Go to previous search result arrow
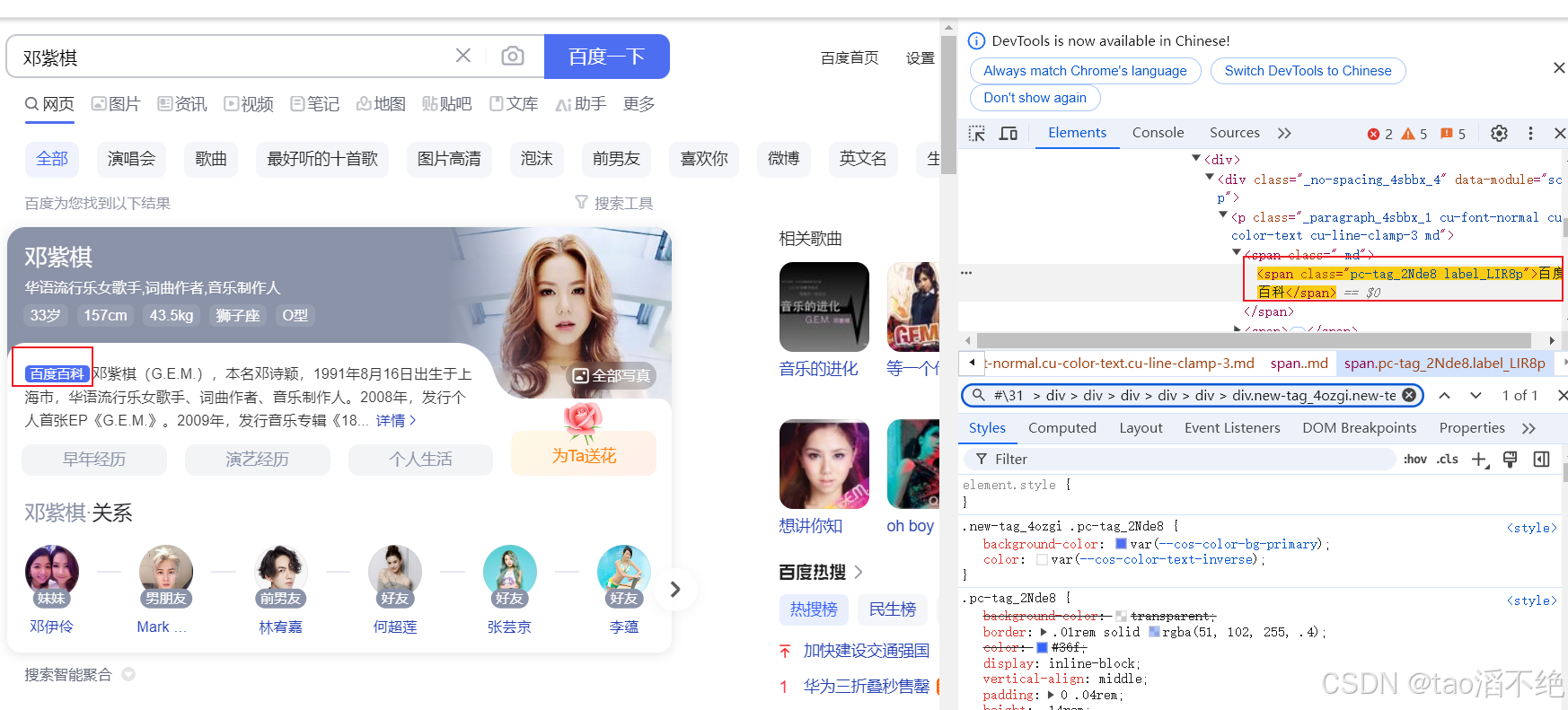 point(1444,395)
